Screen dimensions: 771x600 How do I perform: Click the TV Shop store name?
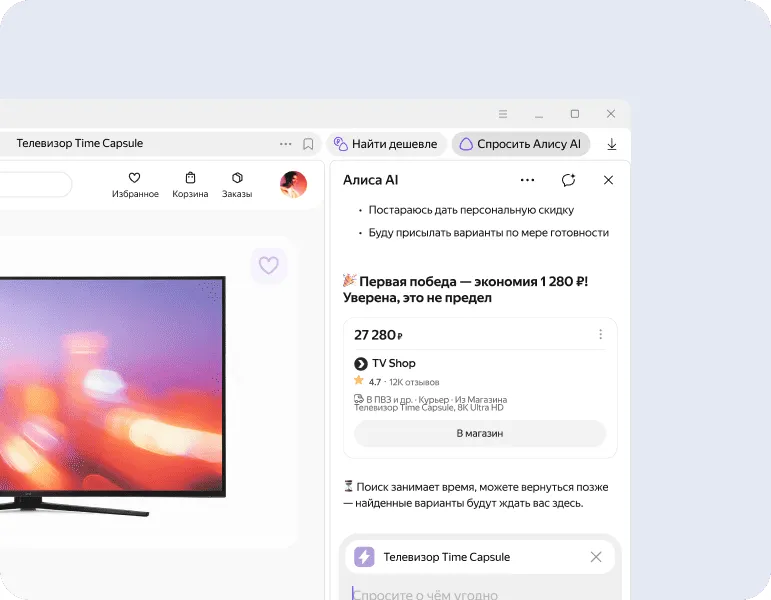(x=394, y=363)
